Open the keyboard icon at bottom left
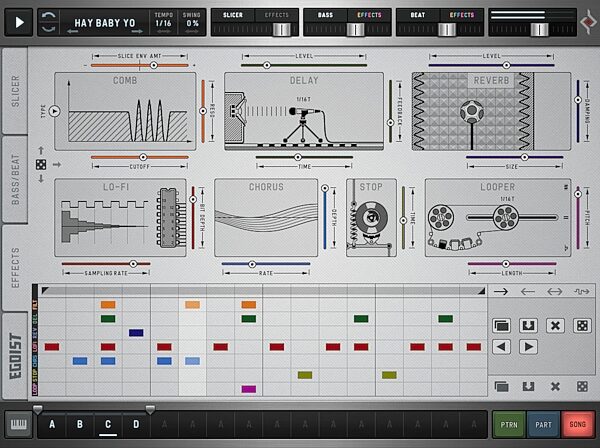The height and width of the screenshot is (448, 600). click(x=18, y=424)
